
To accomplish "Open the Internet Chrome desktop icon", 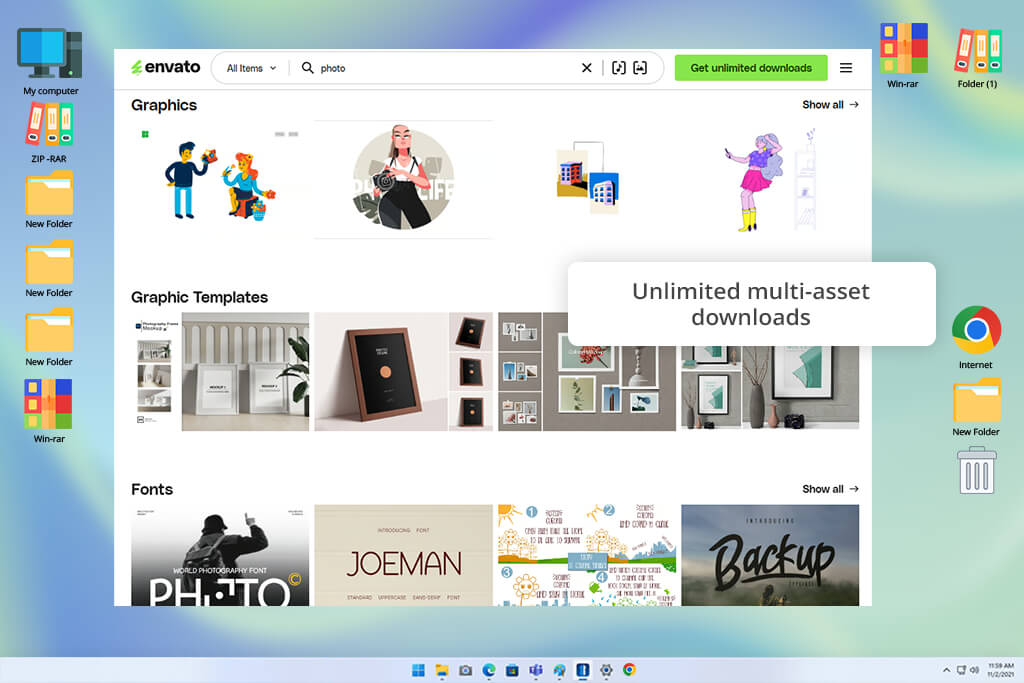I will [976, 337].
